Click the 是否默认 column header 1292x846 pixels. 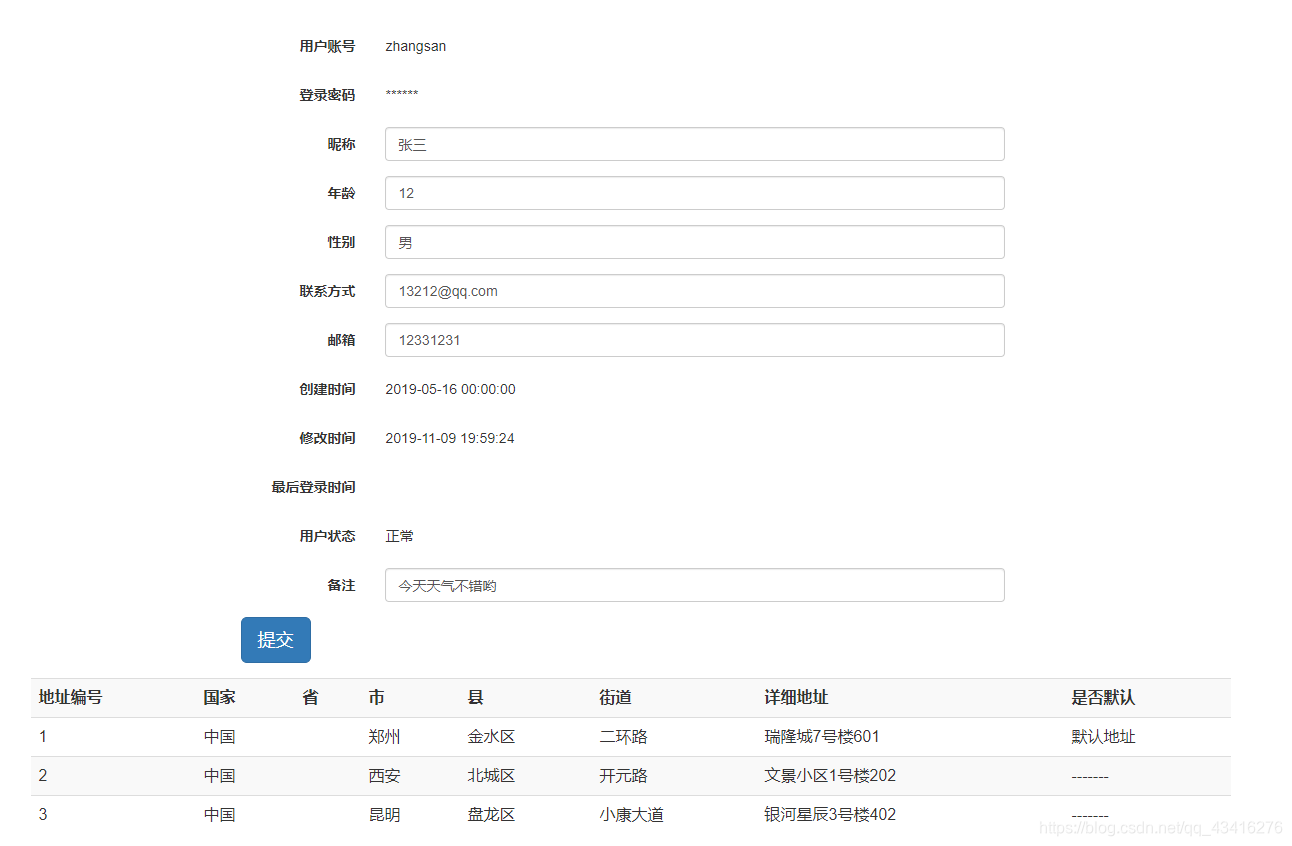[x=1104, y=698]
